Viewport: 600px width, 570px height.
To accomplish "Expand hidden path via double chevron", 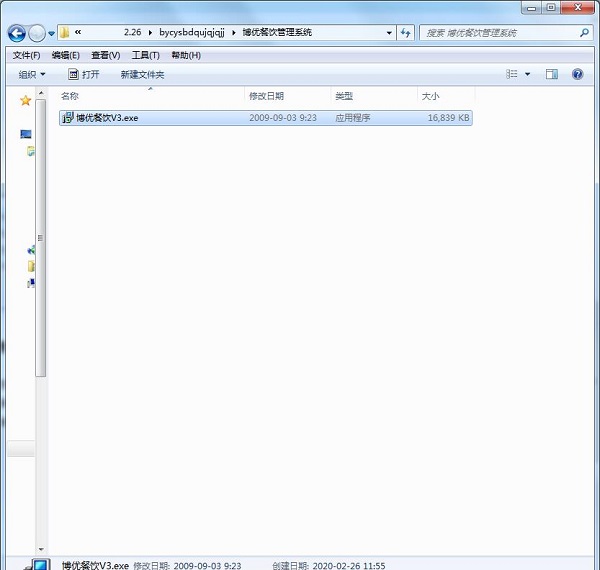I will 78,33.
